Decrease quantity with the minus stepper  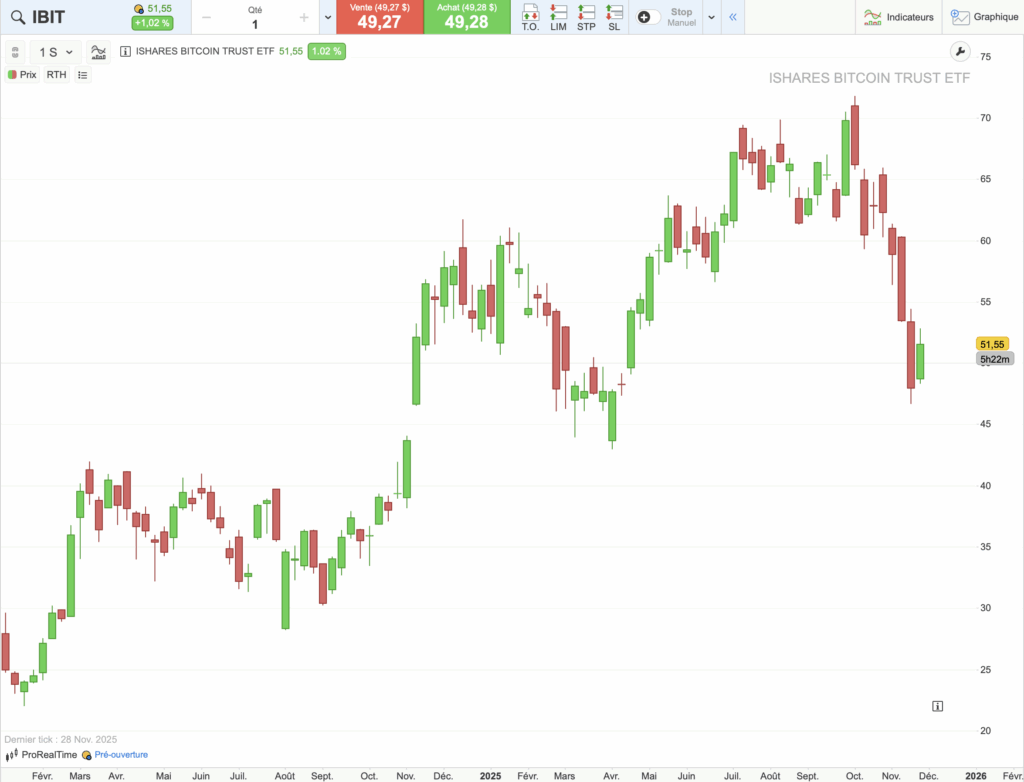coord(204,17)
